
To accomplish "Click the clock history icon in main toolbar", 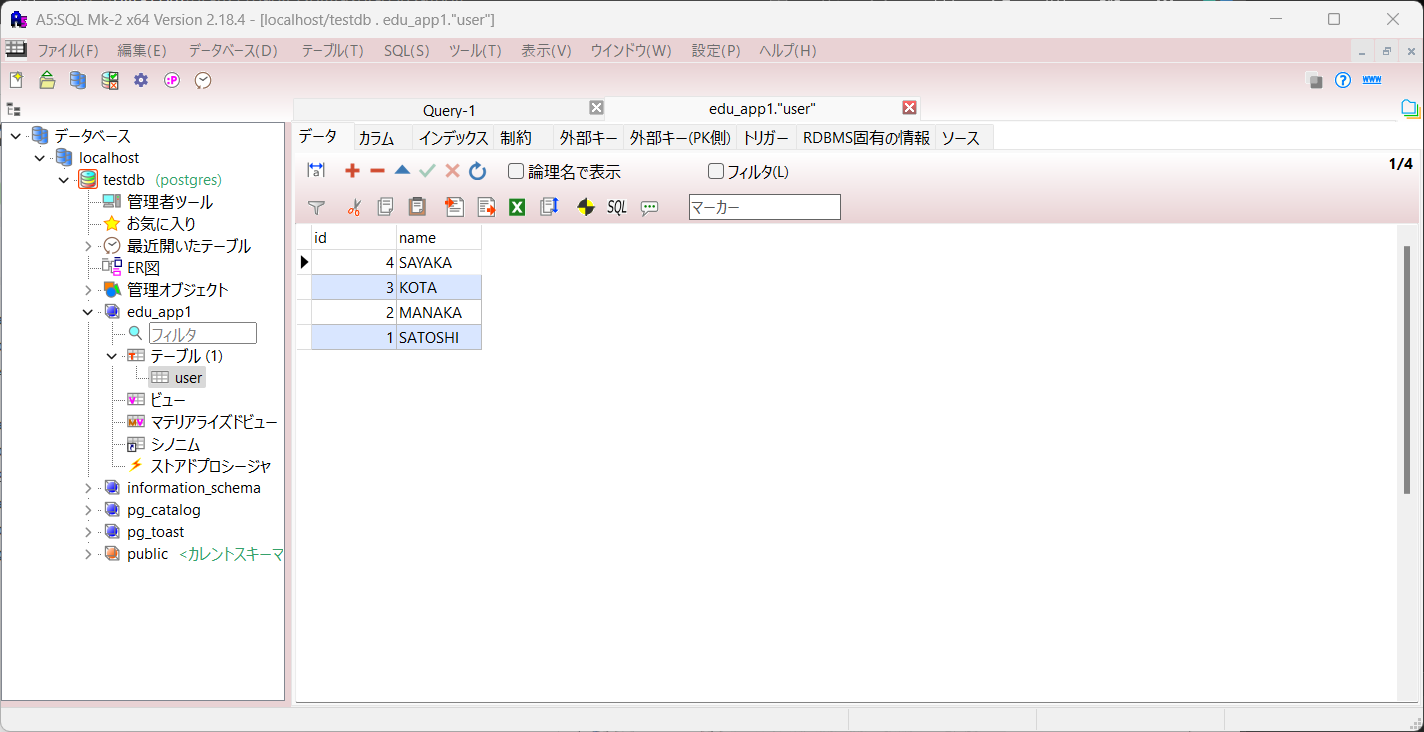I will point(203,80).
